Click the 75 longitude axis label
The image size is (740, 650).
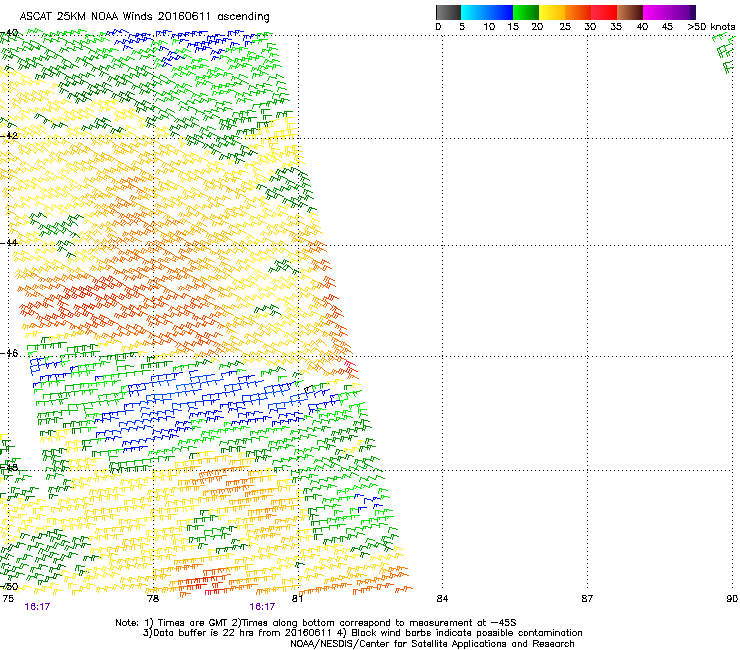pyautogui.click(x=8, y=599)
